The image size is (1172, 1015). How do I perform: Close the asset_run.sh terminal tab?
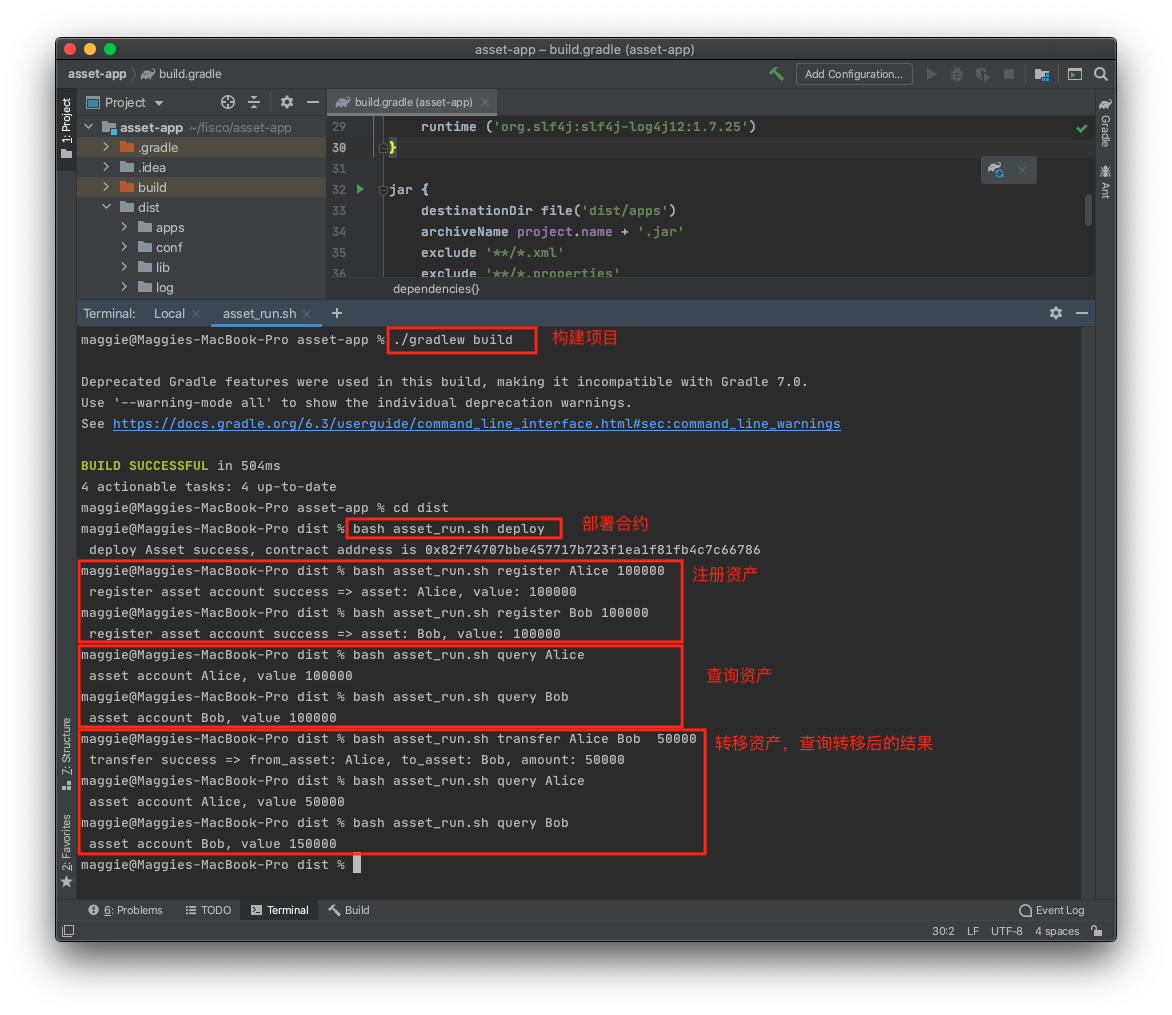click(x=307, y=314)
